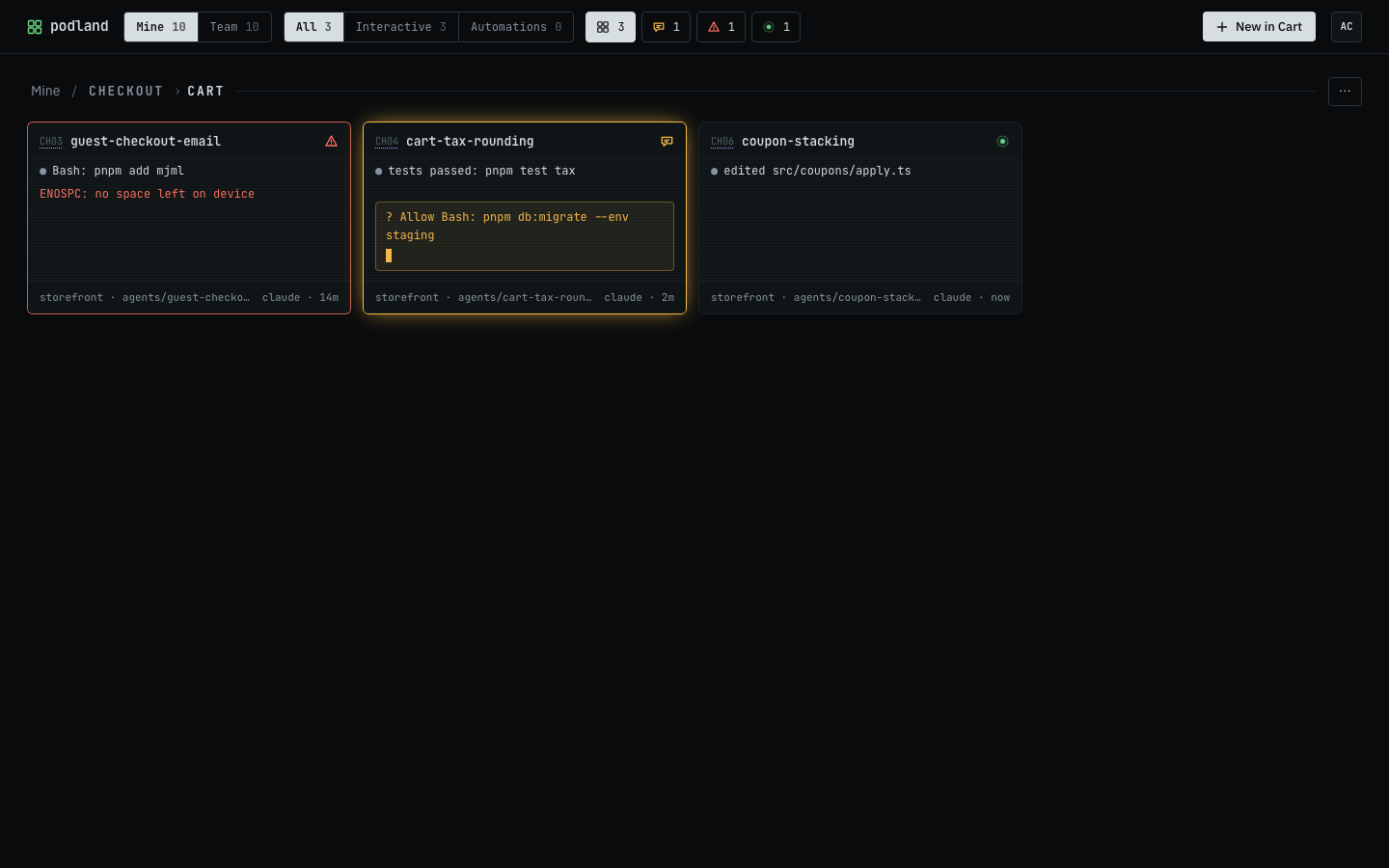Switch to the Team 10 tab
The width and height of the screenshot is (1389, 868).
point(234,27)
